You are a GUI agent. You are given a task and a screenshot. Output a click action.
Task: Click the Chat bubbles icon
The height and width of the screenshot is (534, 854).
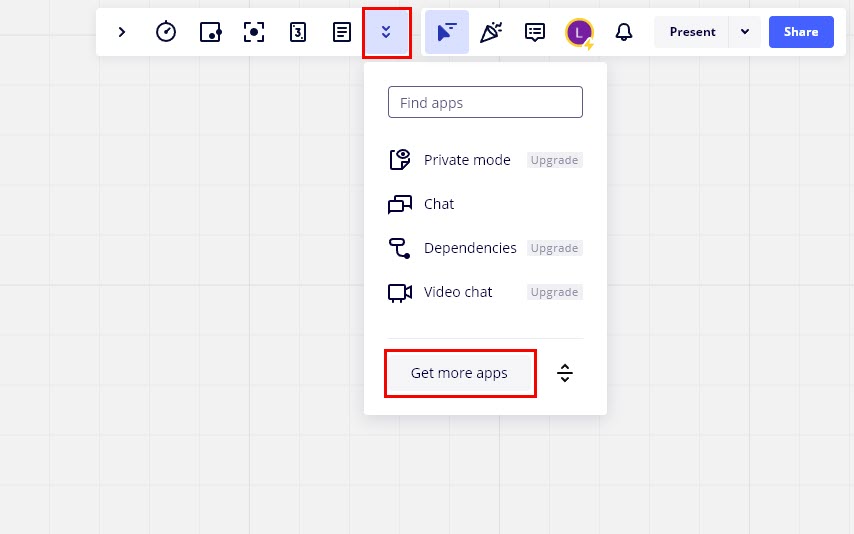(x=400, y=204)
